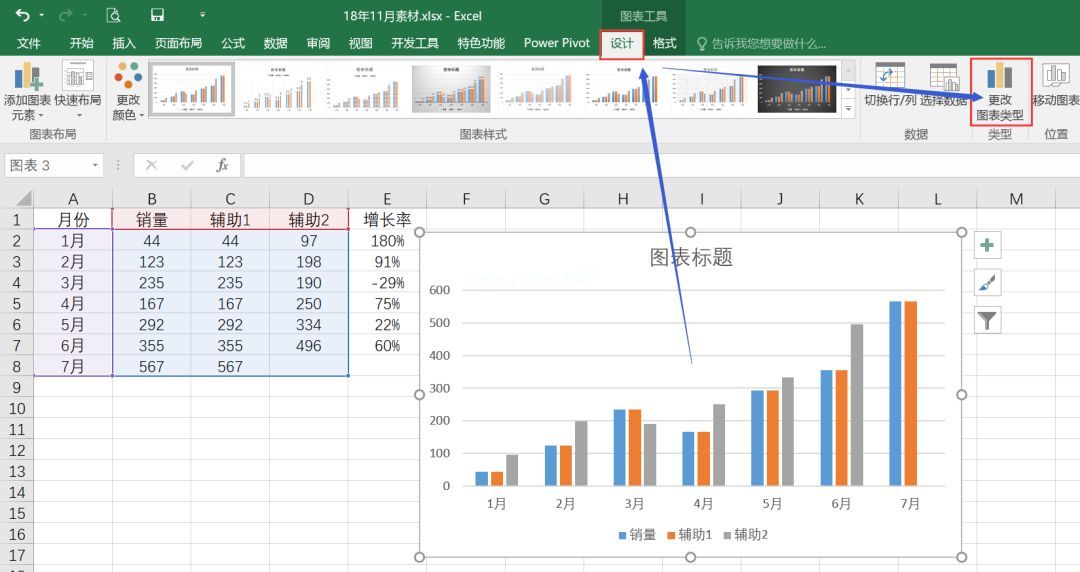Viewport: 1080px width, 572px height.
Task: Click the insert function fx button
Action: click(x=222, y=165)
